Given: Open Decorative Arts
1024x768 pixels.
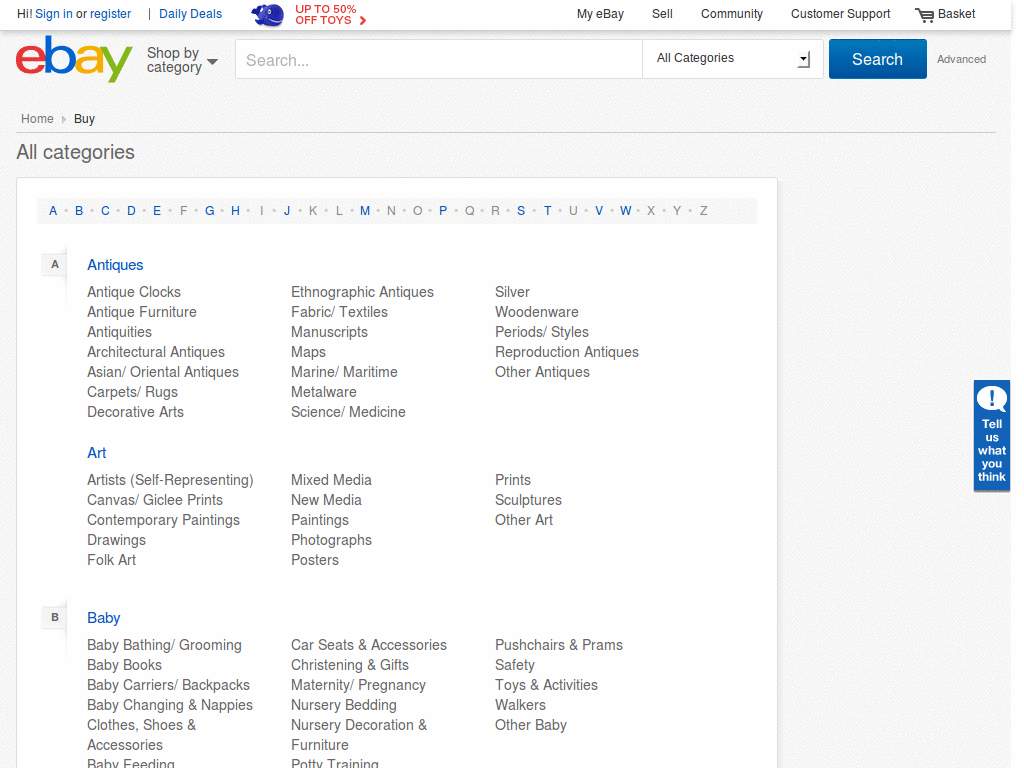Looking at the screenshot, I should click(135, 412).
